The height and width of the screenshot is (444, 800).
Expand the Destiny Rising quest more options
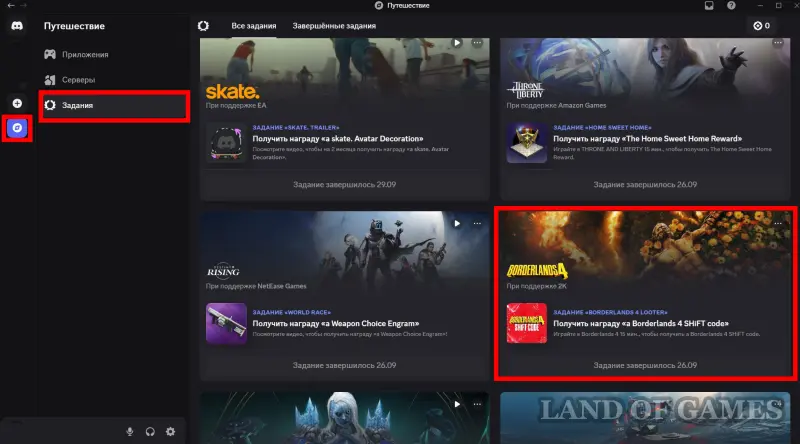477,223
